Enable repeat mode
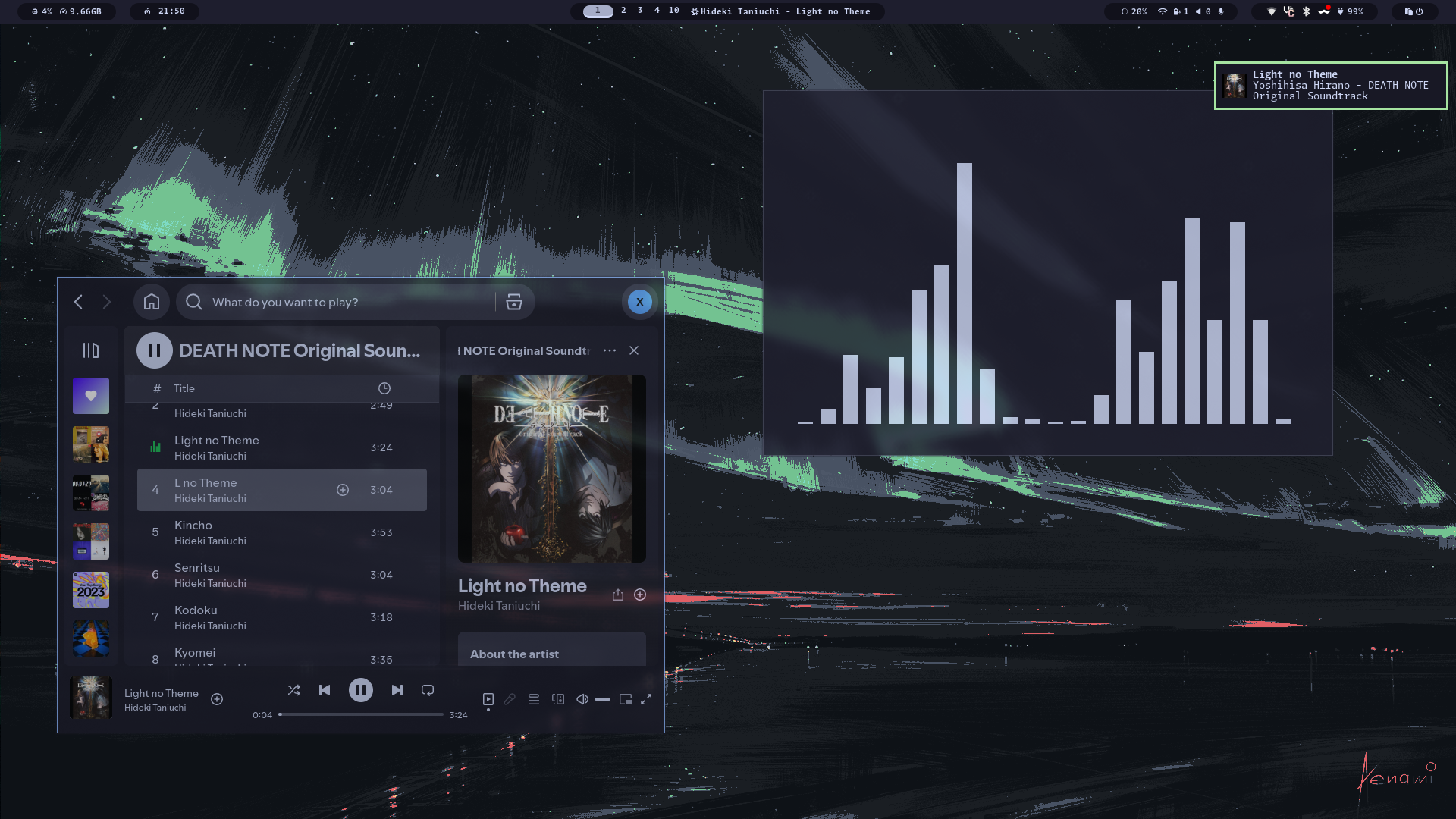This screenshot has height=819, width=1456. coord(427,690)
